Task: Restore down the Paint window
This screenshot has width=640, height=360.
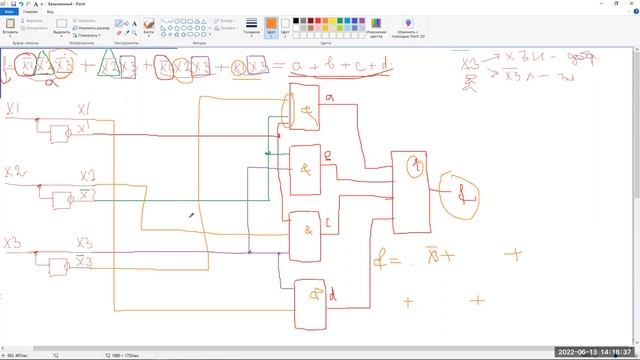Action: [x=616, y=3]
